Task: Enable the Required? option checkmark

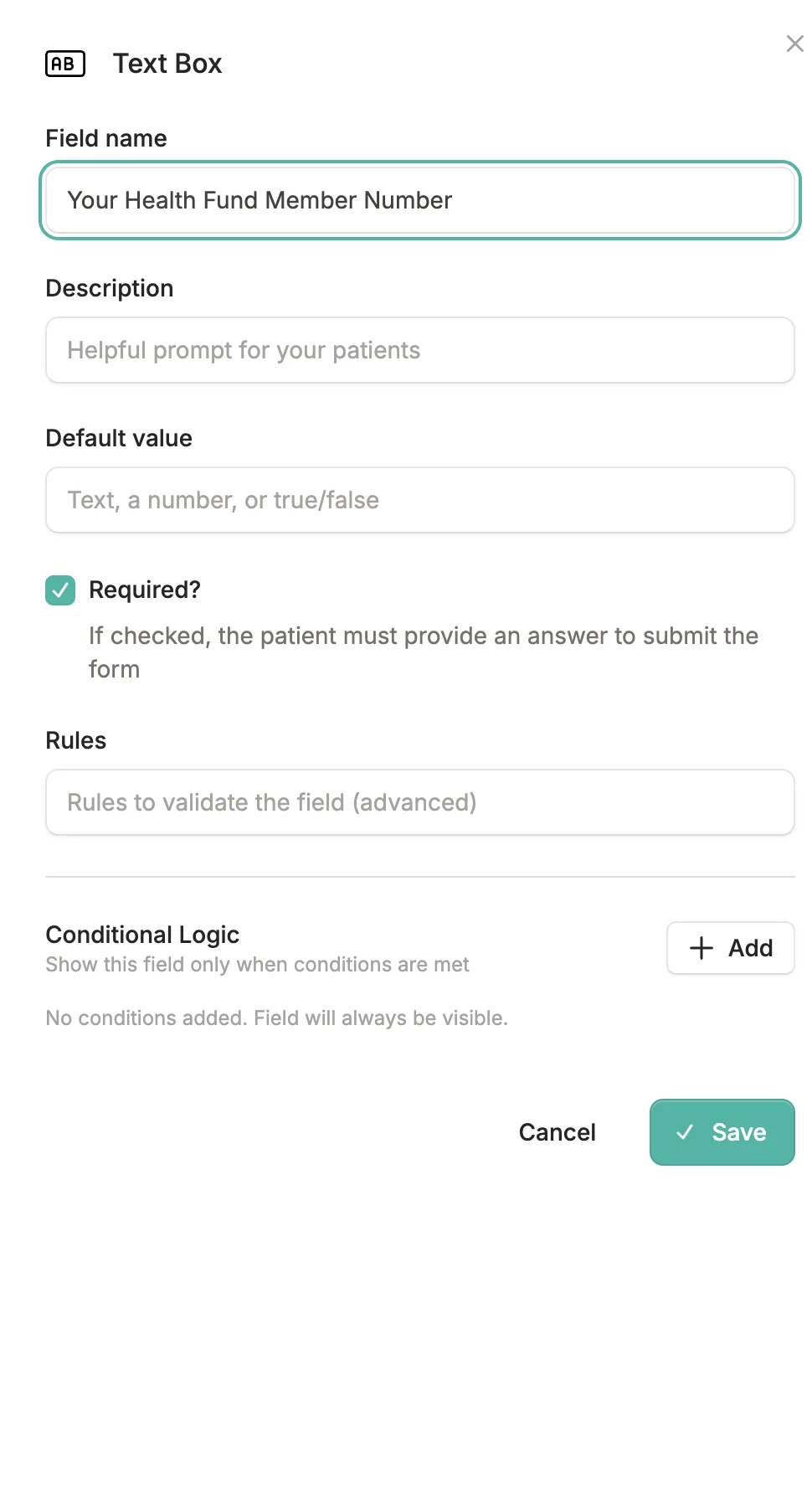Action: coord(59,590)
